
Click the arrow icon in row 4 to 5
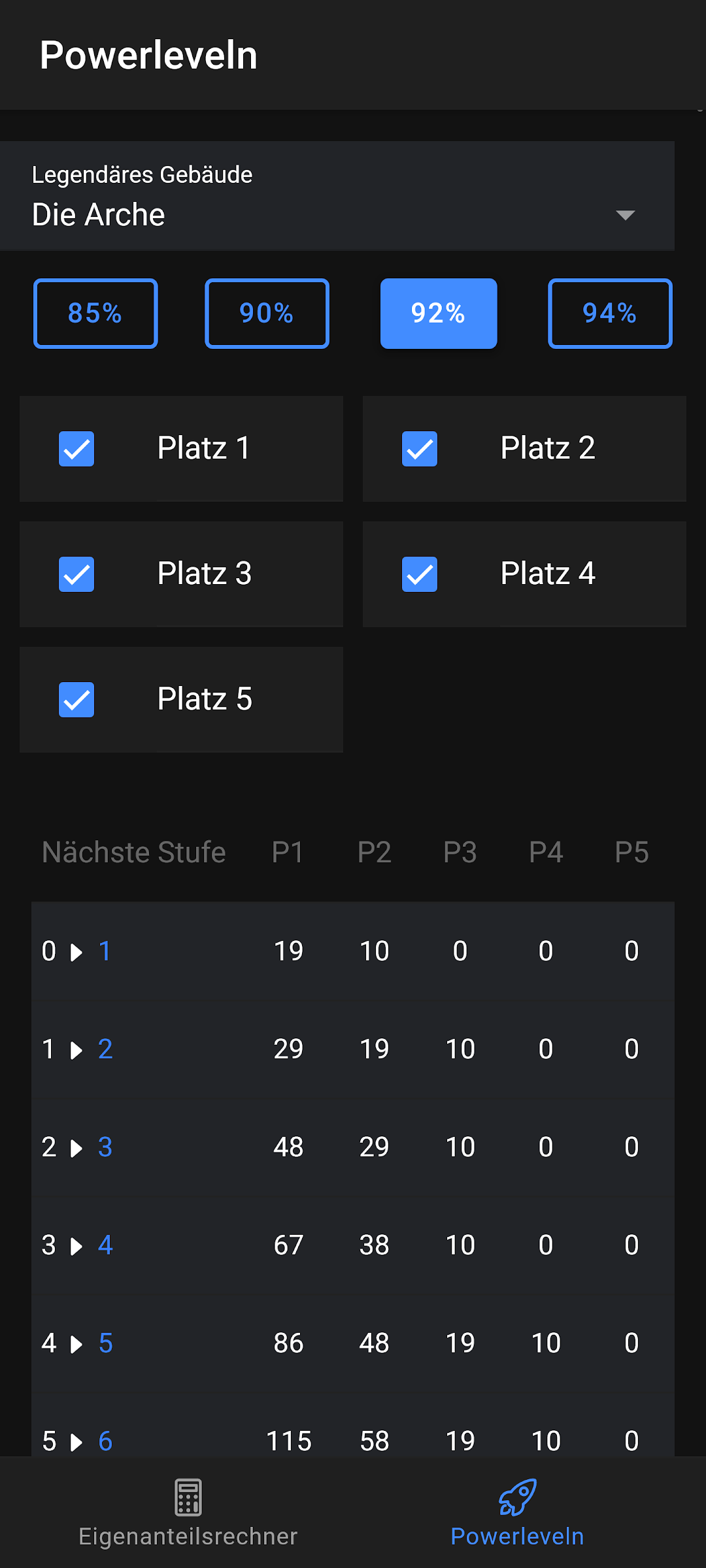click(76, 1344)
